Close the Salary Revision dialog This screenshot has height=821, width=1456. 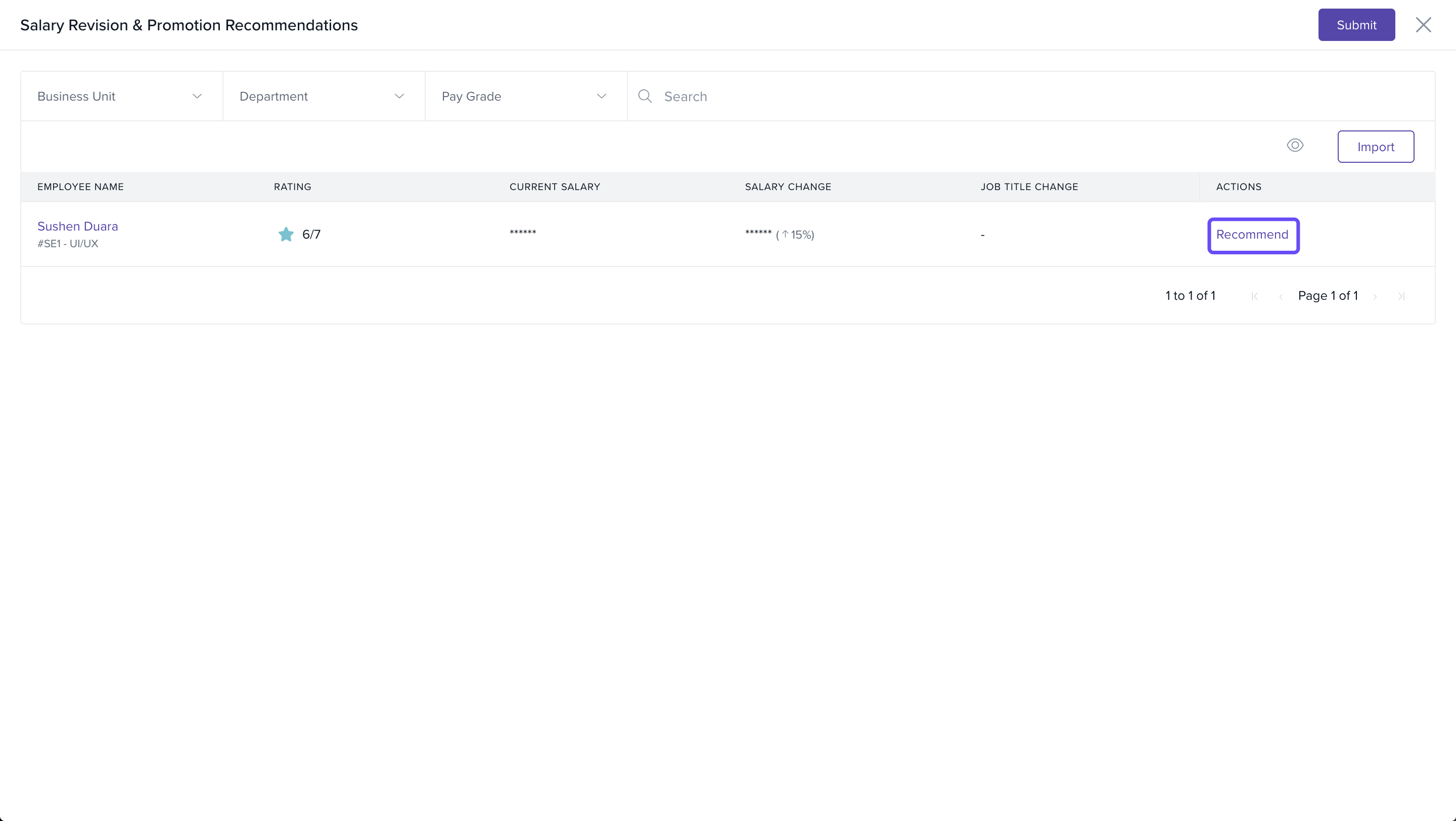[x=1423, y=25]
